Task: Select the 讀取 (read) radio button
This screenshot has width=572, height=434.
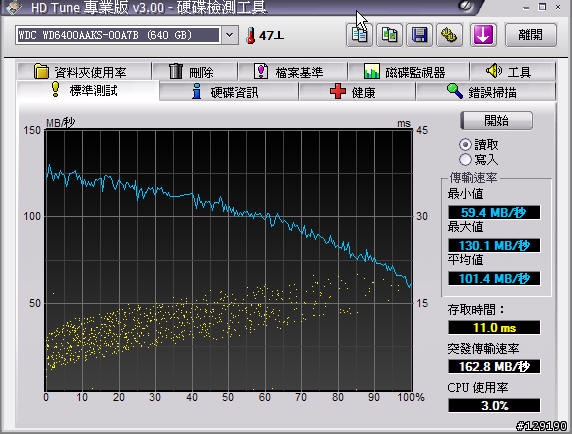Action: [x=465, y=145]
